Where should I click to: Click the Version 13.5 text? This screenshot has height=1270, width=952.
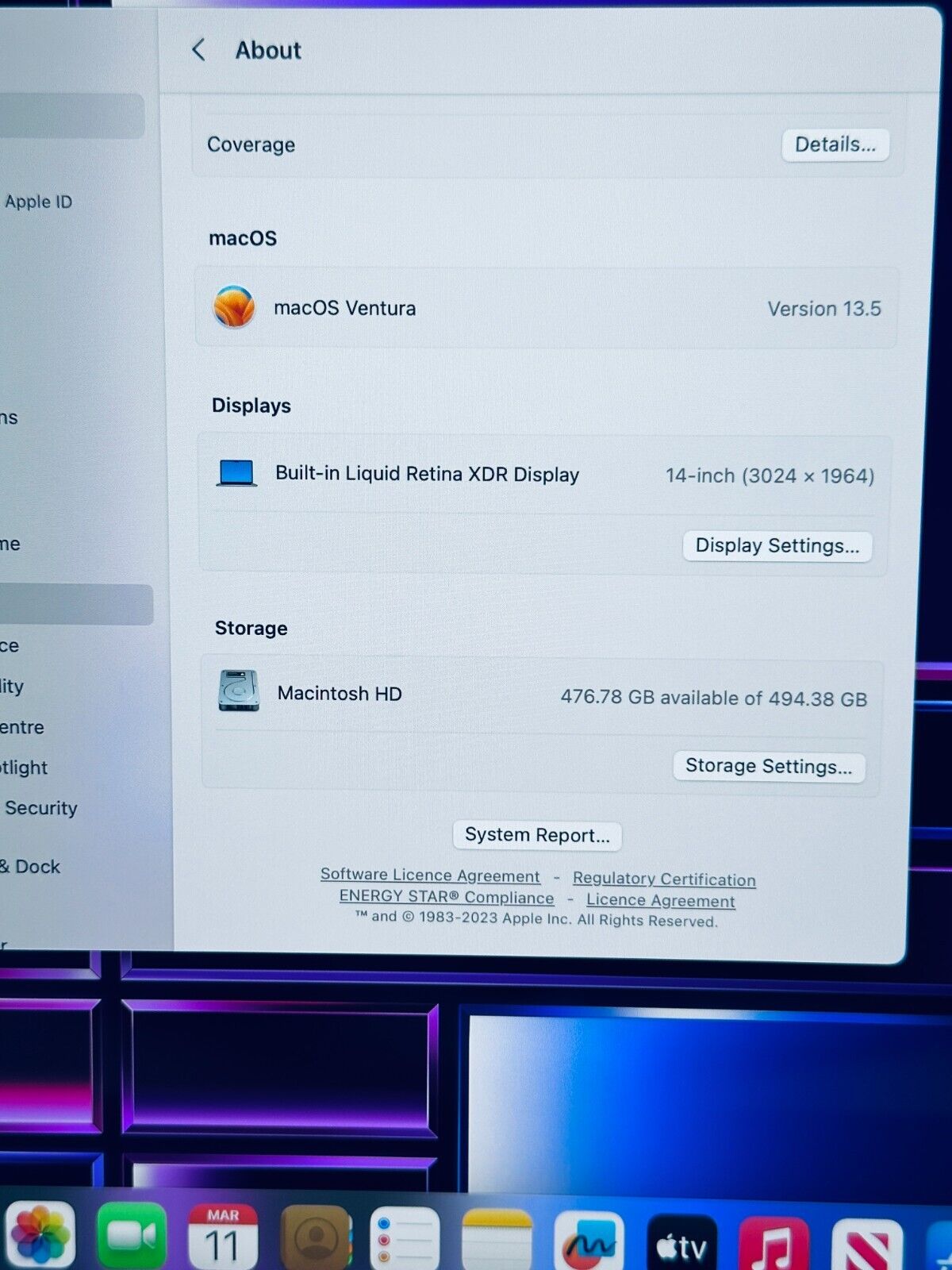click(x=824, y=309)
